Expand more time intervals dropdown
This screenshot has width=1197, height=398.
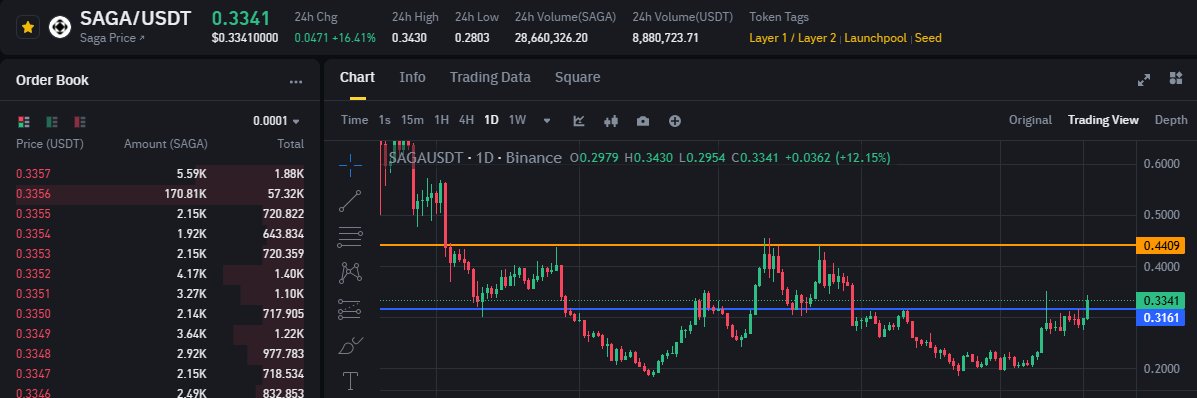tap(547, 121)
